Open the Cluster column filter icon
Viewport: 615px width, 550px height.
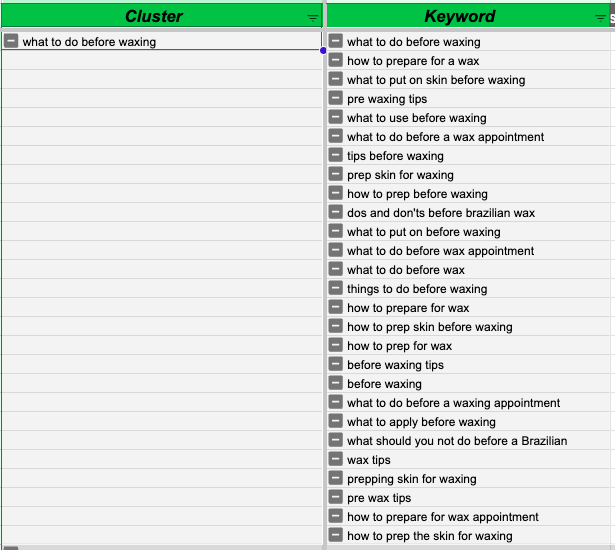pyautogui.click(x=313, y=18)
